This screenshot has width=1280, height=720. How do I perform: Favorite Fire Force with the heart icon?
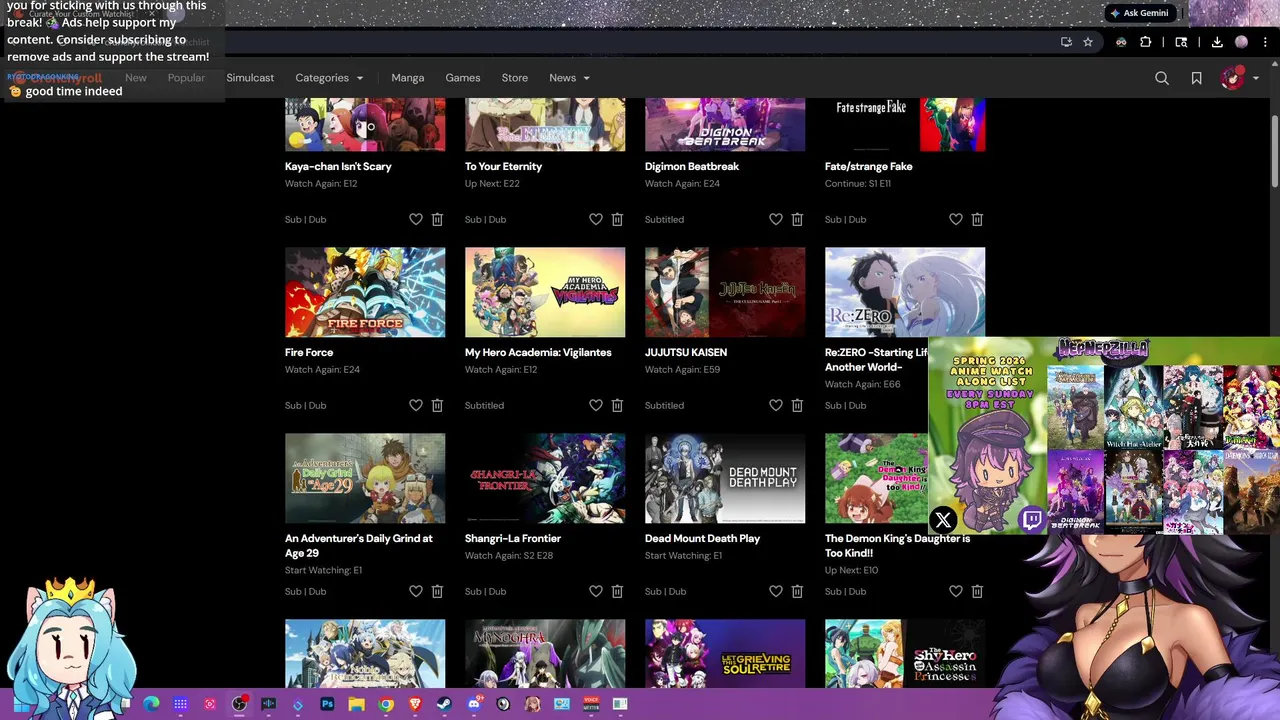coord(416,405)
